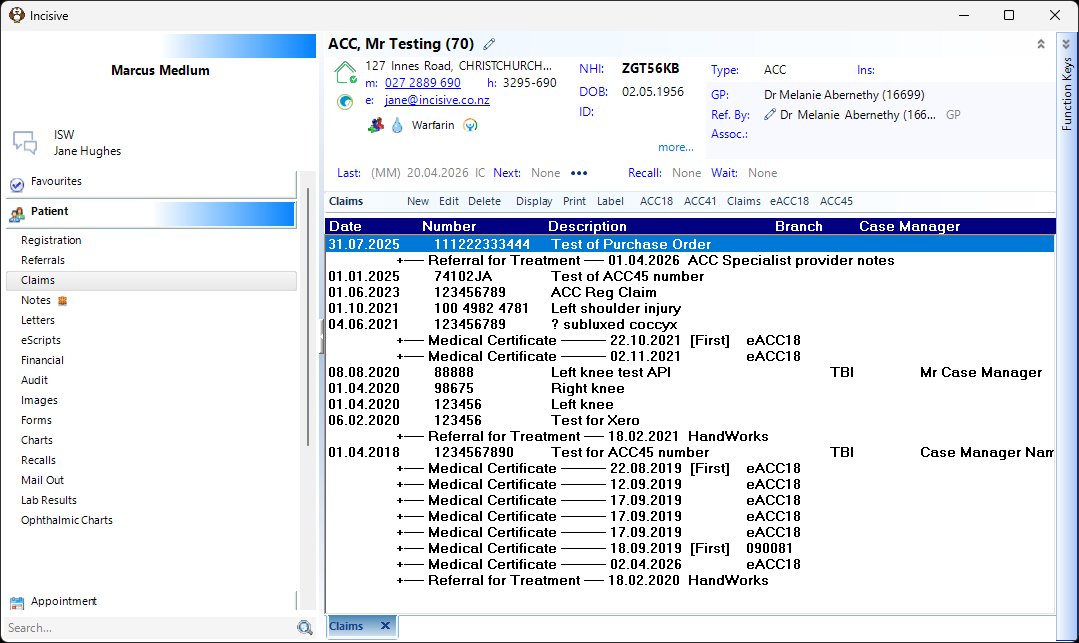Viewport: 1079px width, 643px height.
Task: Select the ? subluxed coccyx claim
Action: click(690, 324)
